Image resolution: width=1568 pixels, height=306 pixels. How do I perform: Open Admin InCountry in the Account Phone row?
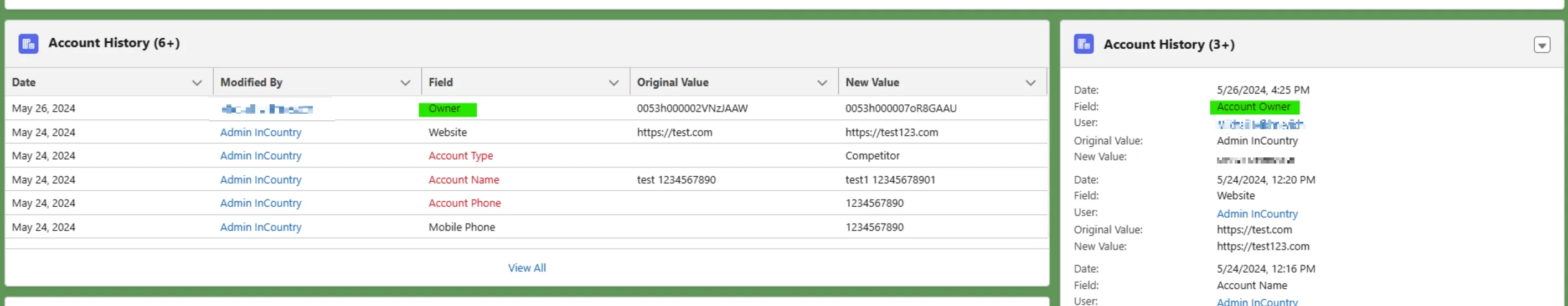pos(261,203)
